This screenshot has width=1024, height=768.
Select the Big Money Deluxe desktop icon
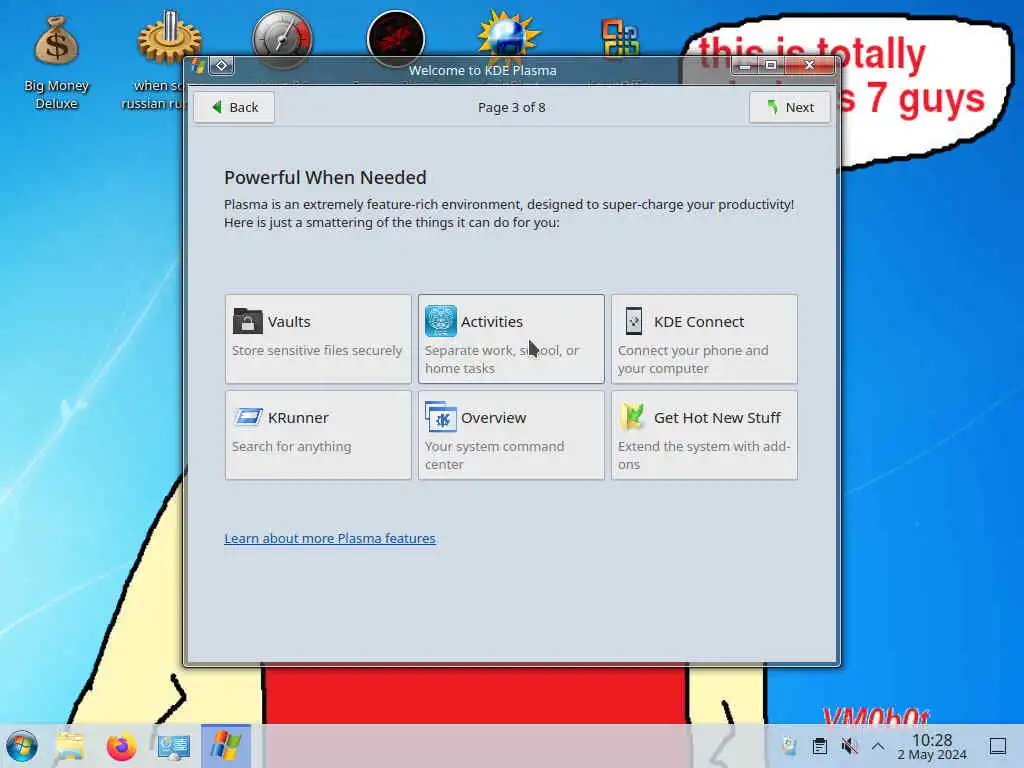[x=56, y=62]
